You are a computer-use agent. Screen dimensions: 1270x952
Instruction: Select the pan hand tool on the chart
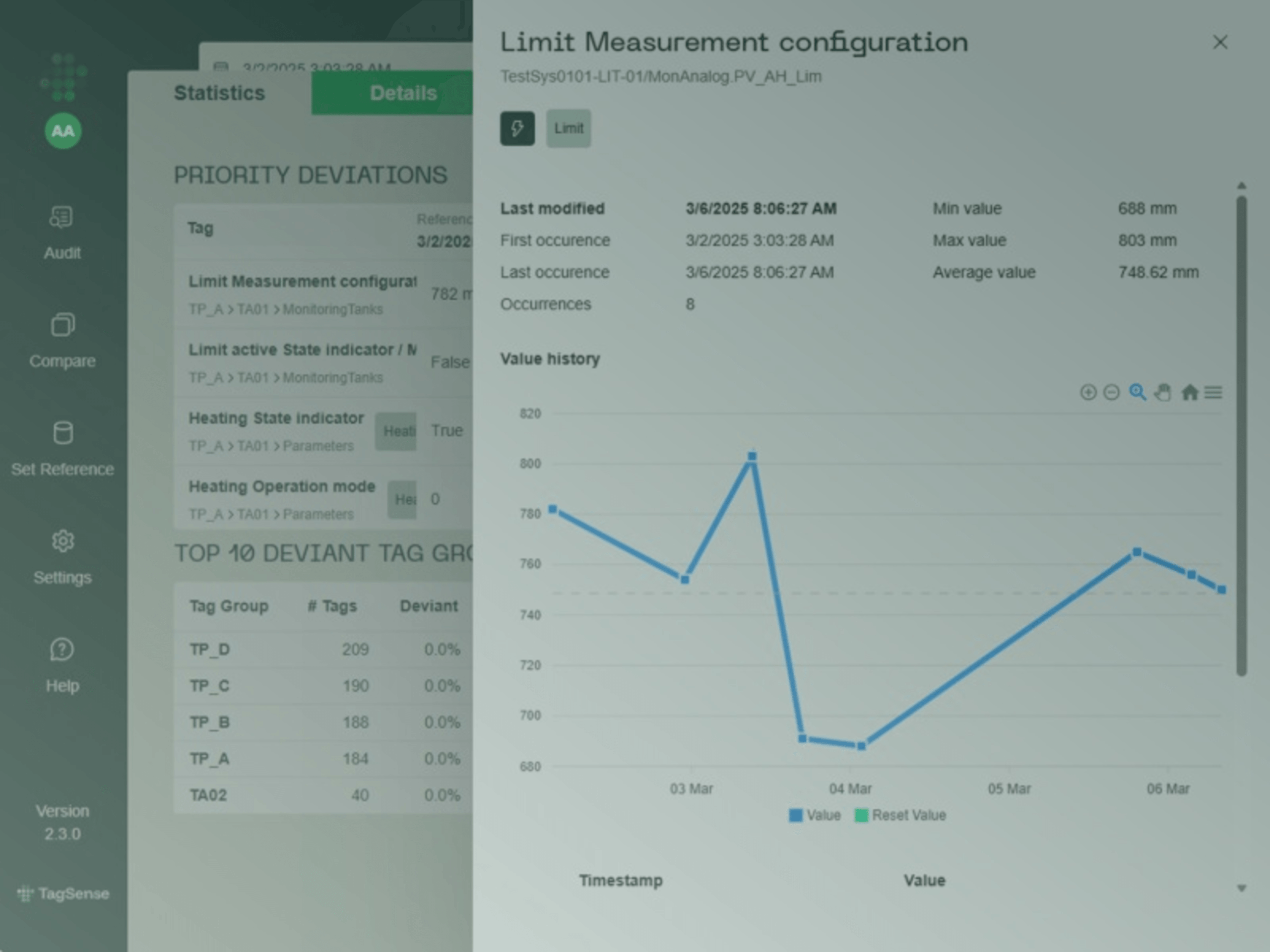[x=1163, y=393]
